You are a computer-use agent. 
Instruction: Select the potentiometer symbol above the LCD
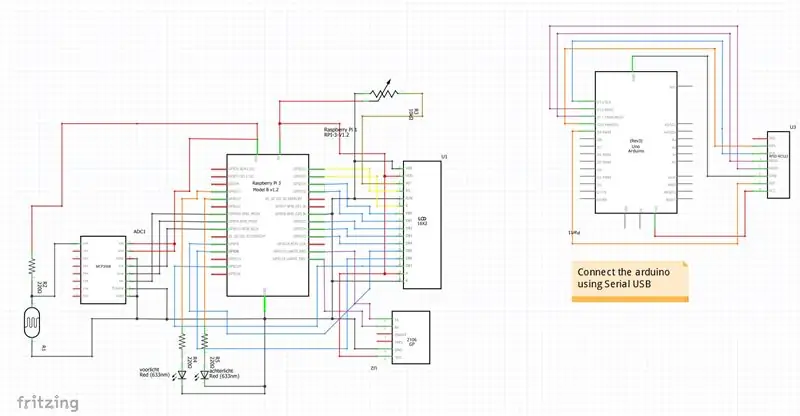click(384, 92)
